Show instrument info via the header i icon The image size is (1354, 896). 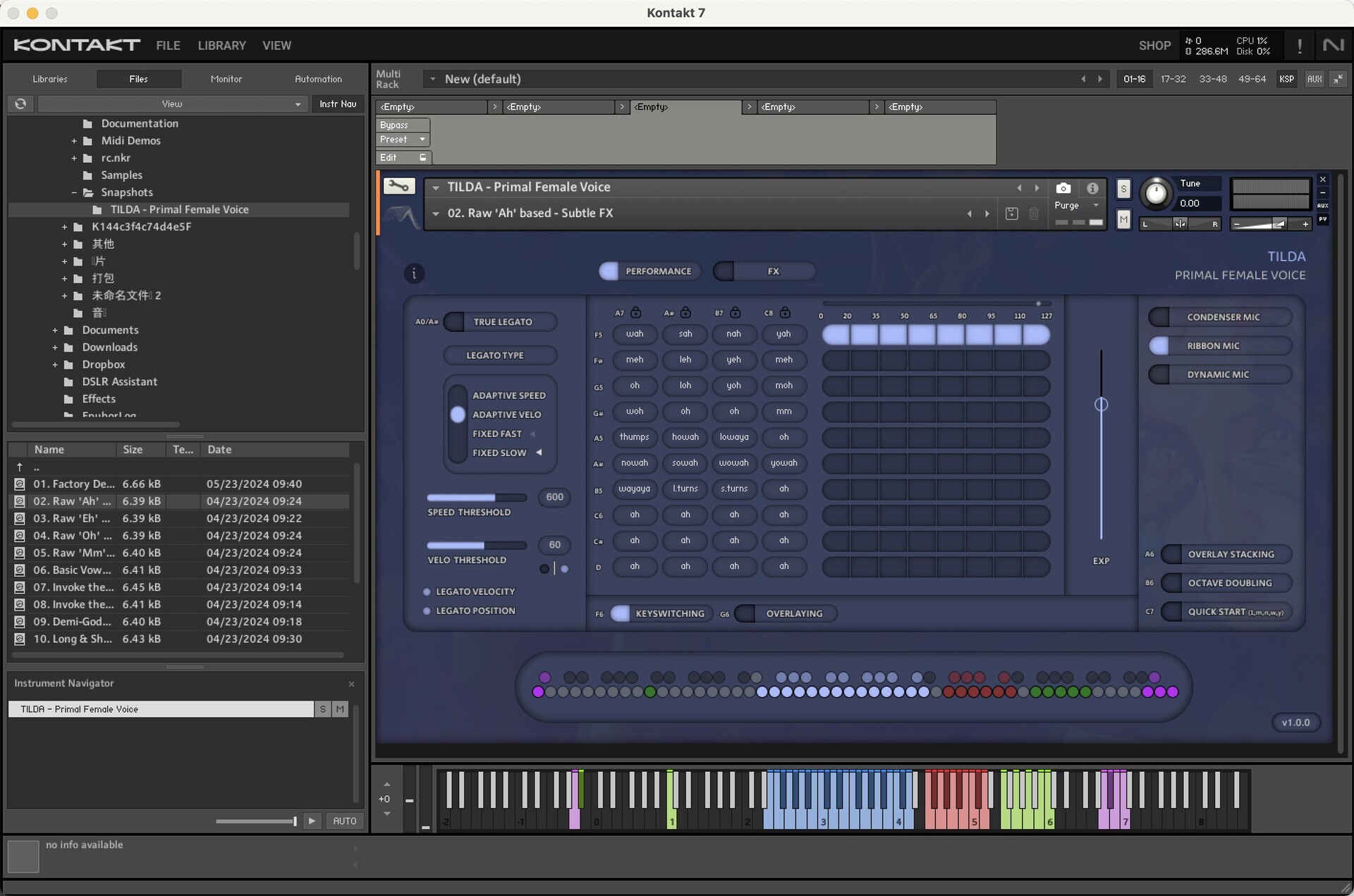pos(1092,188)
